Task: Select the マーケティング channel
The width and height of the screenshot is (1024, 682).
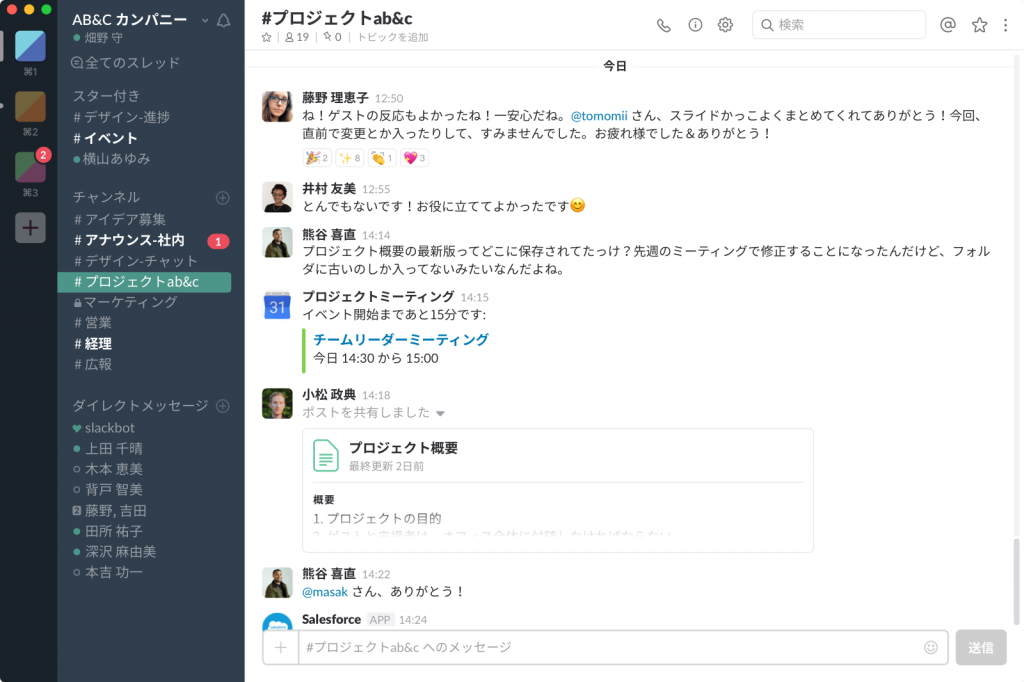Action: click(x=130, y=302)
